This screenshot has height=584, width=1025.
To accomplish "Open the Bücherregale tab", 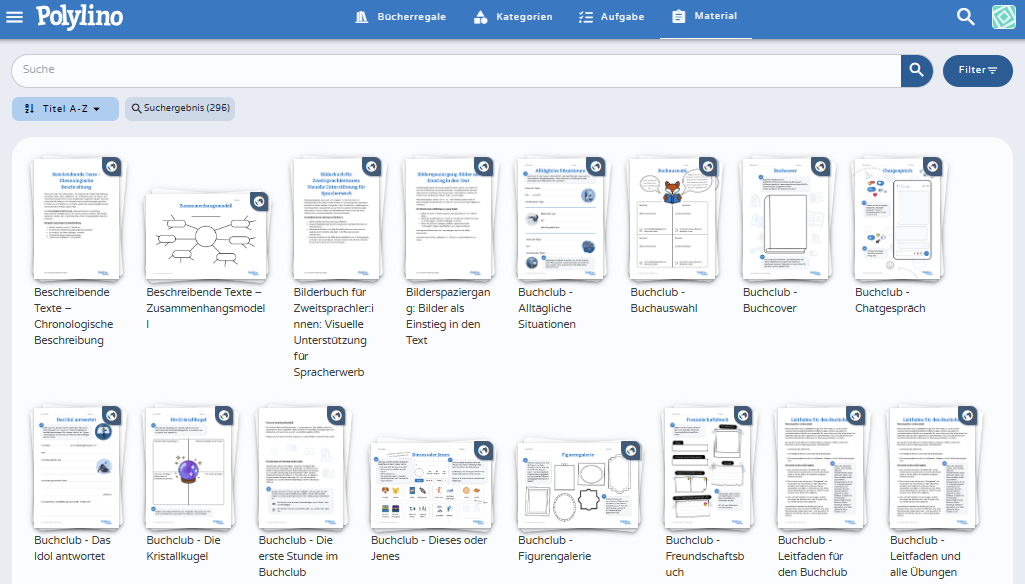I will [400, 17].
